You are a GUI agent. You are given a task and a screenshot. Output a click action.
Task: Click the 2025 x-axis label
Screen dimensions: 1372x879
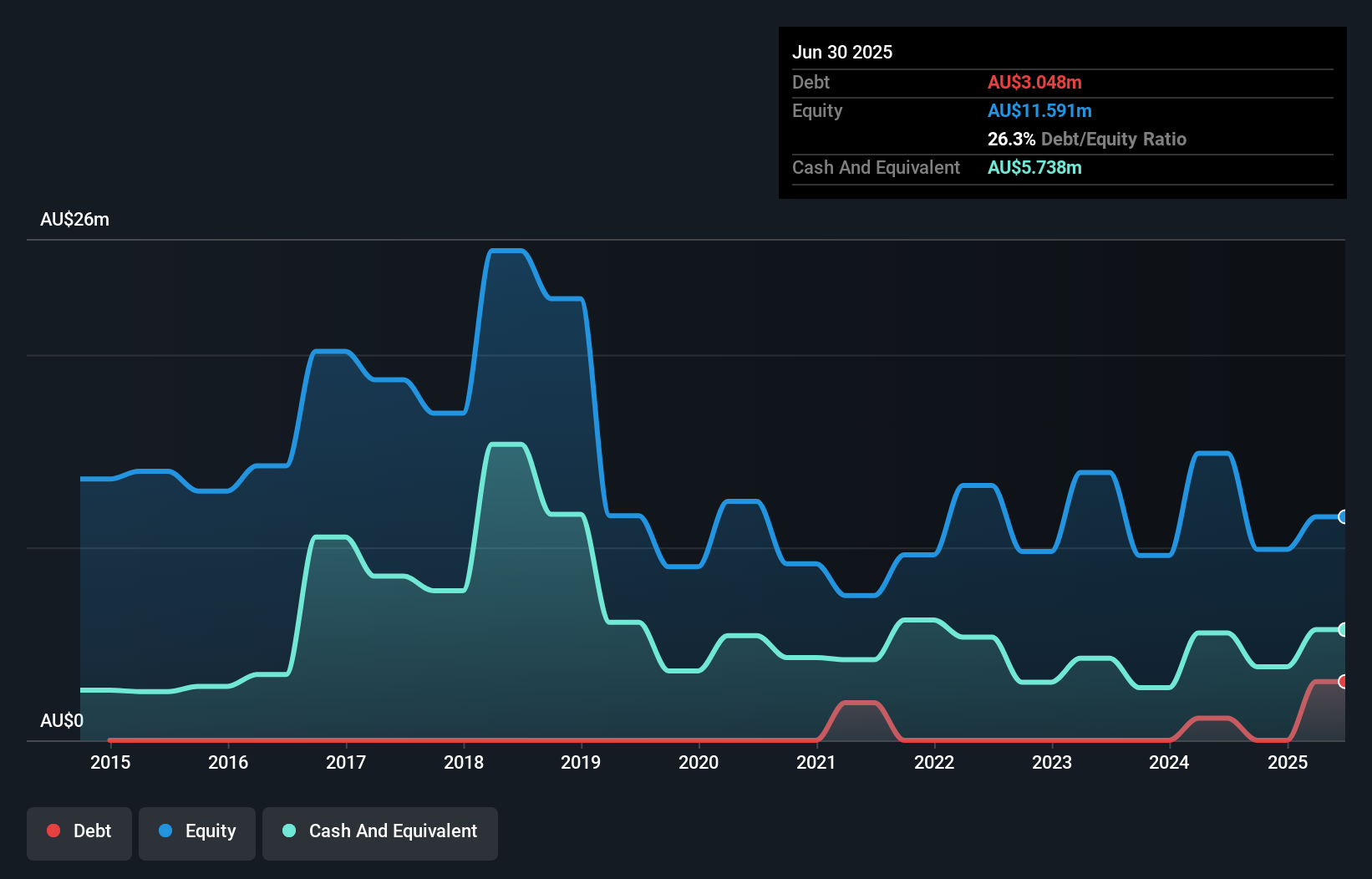coord(1287,762)
